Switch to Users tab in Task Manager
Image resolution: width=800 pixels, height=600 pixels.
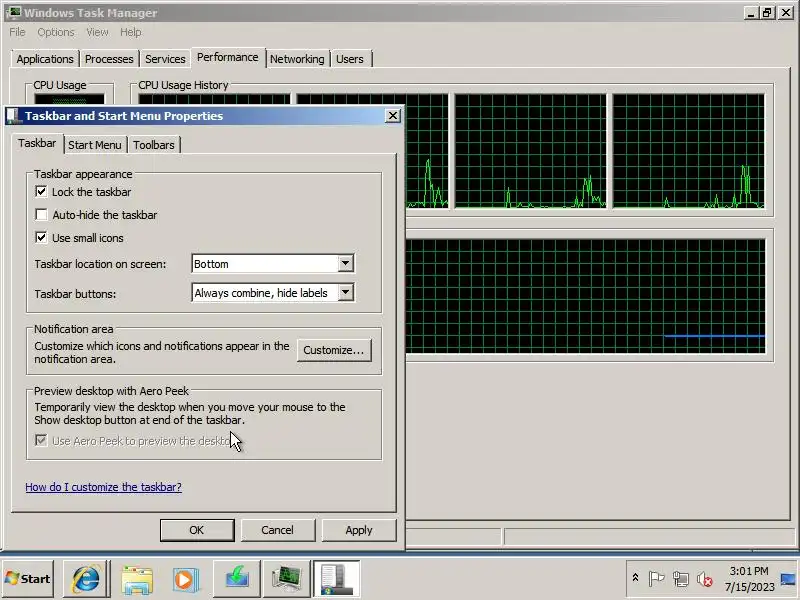350,59
